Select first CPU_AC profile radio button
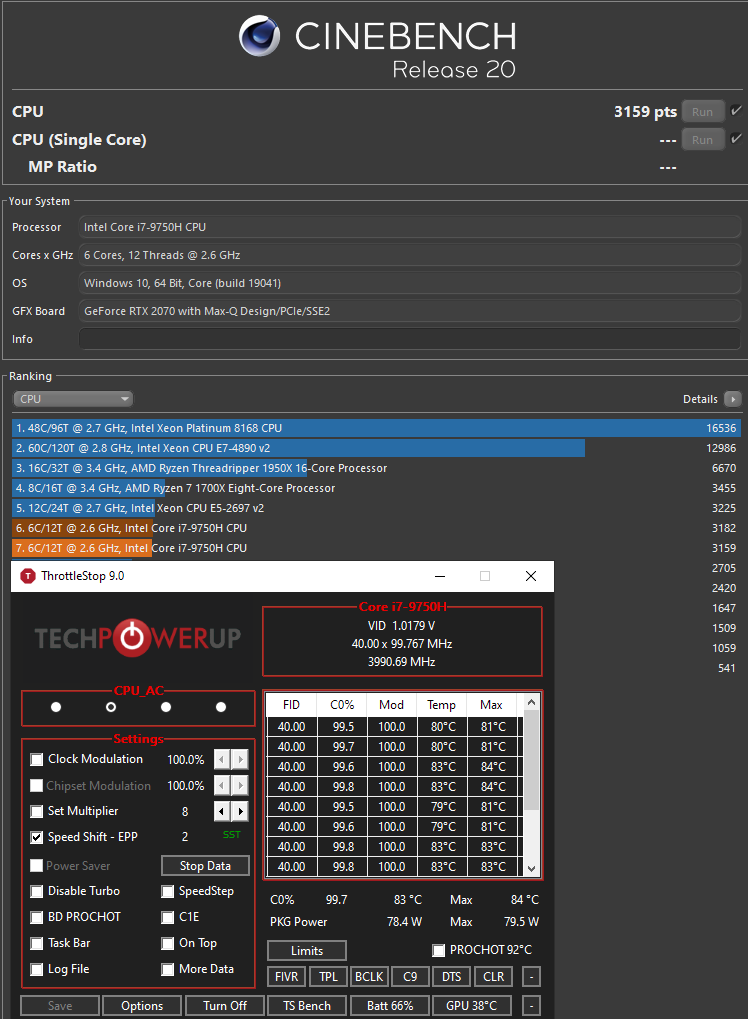This screenshot has width=748, height=1019. [56, 706]
